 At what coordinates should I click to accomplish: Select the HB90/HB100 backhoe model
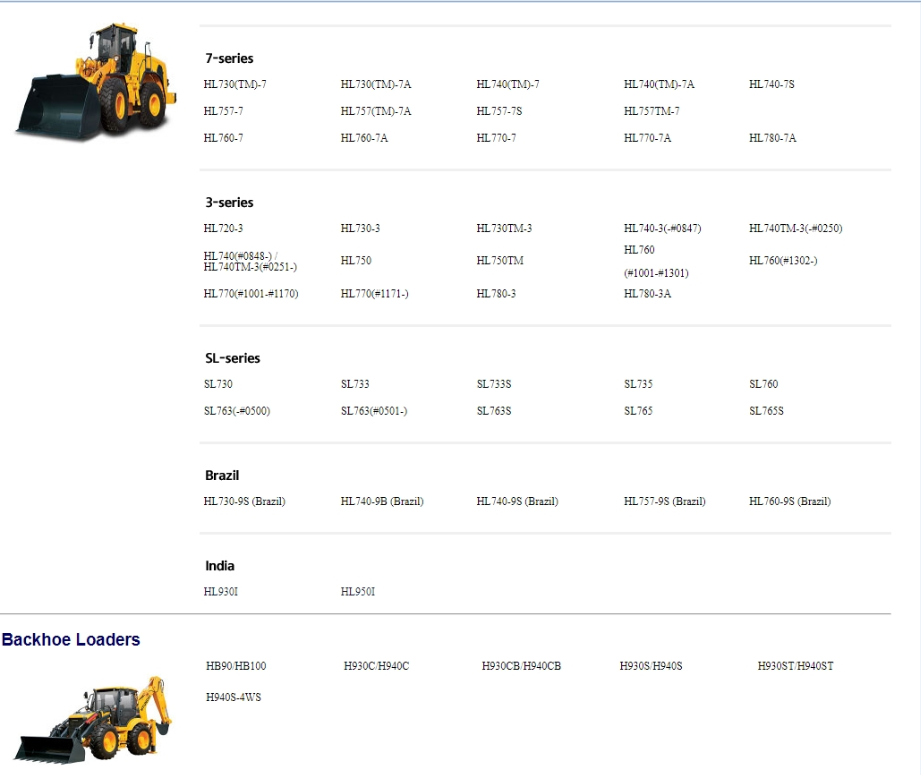click(238, 663)
